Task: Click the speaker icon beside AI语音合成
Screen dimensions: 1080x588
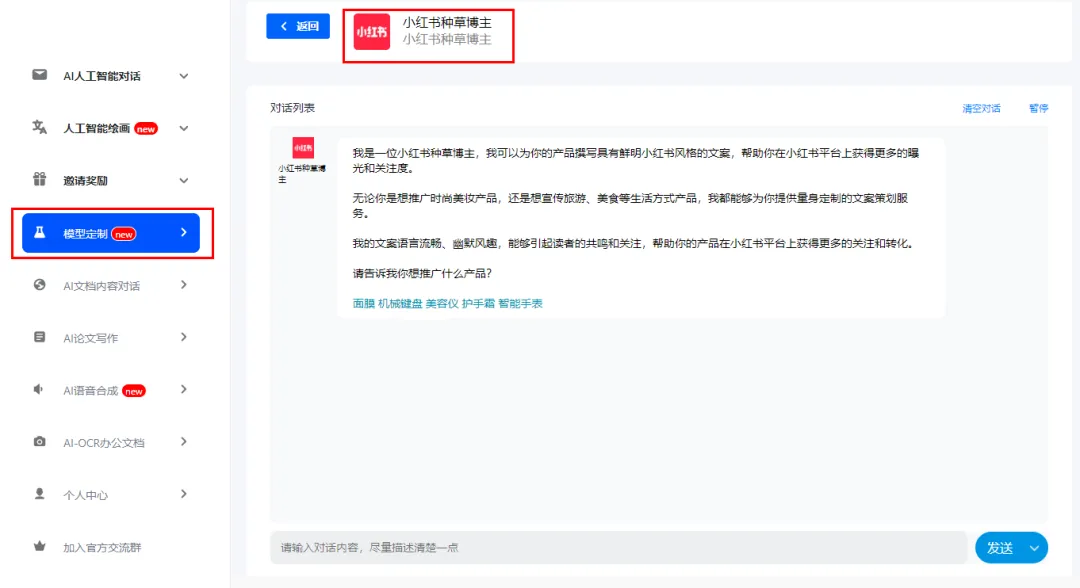Action: (x=40, y=390)
